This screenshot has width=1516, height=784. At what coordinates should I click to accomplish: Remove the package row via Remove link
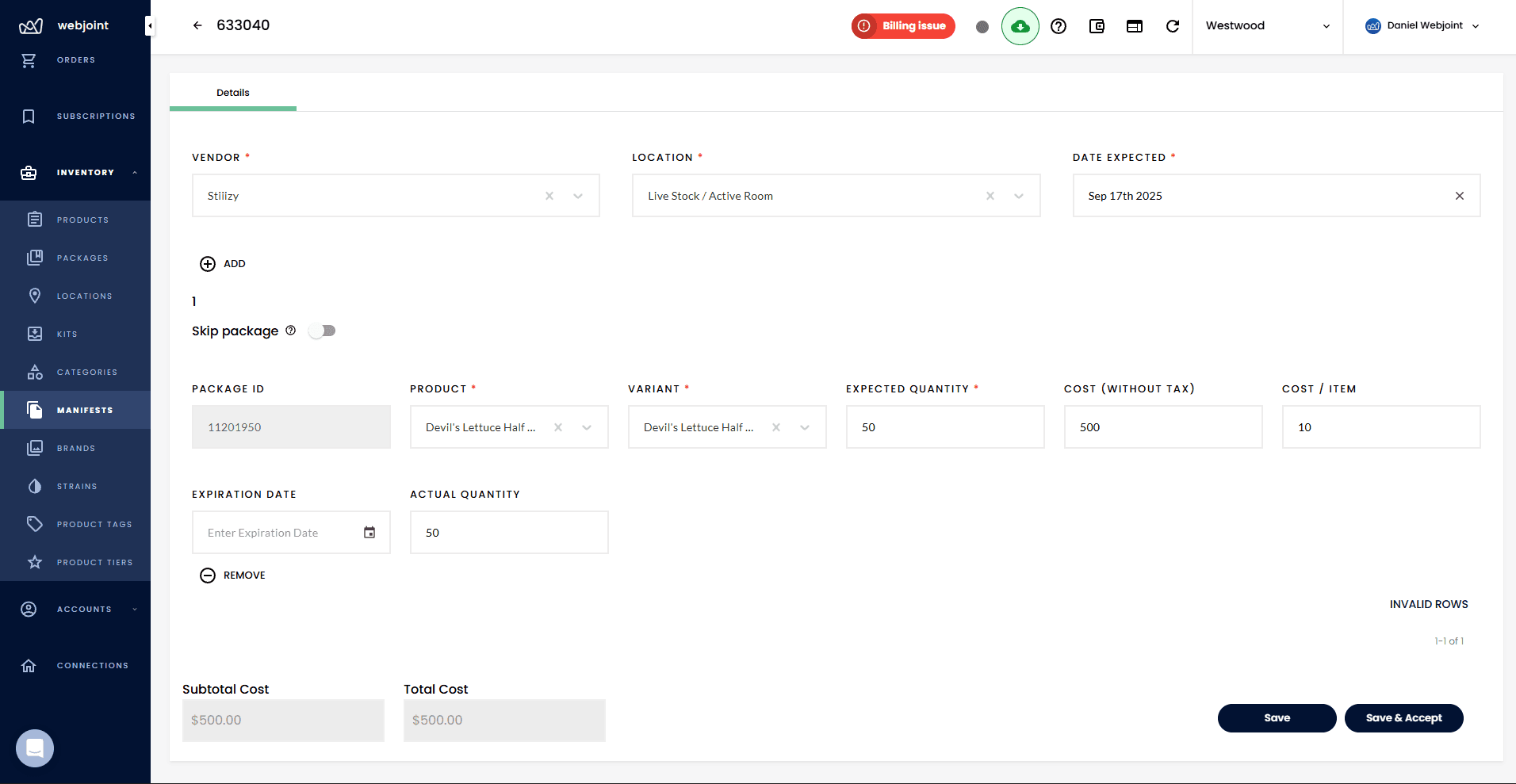pos(232,576)
